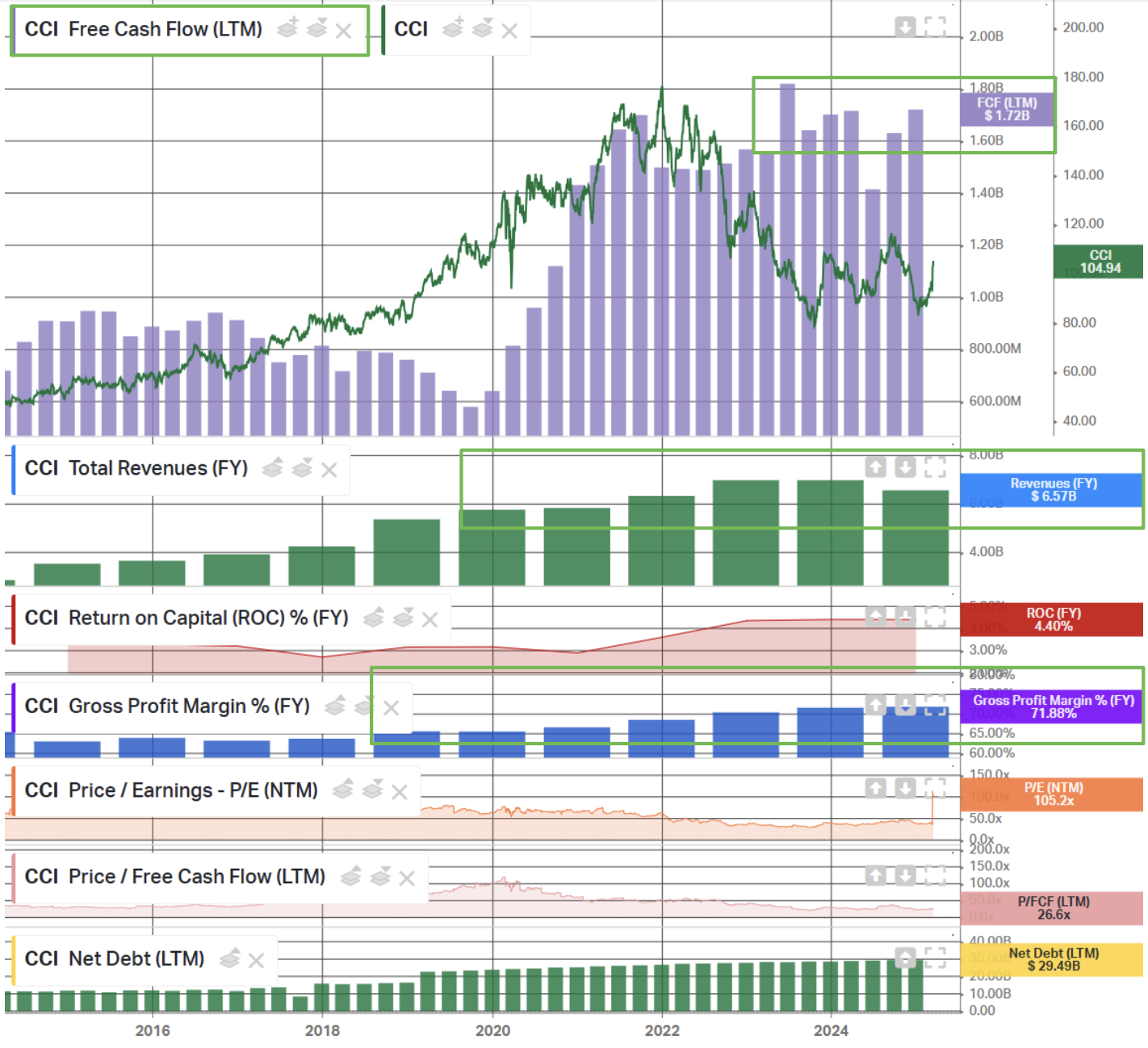This screenshot has width=1148, height=1048.
Task: Maximize the Total Revenues pane
Action: (935, 467)
